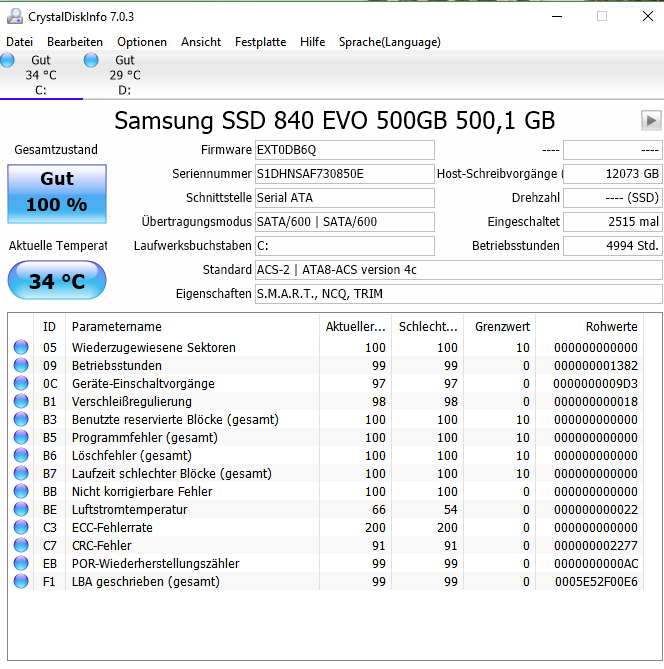Viewport: 664px width, 669px height.
Task: Select 'Verschleißregulierung' parameter name
Action: (x=132, y=401)
